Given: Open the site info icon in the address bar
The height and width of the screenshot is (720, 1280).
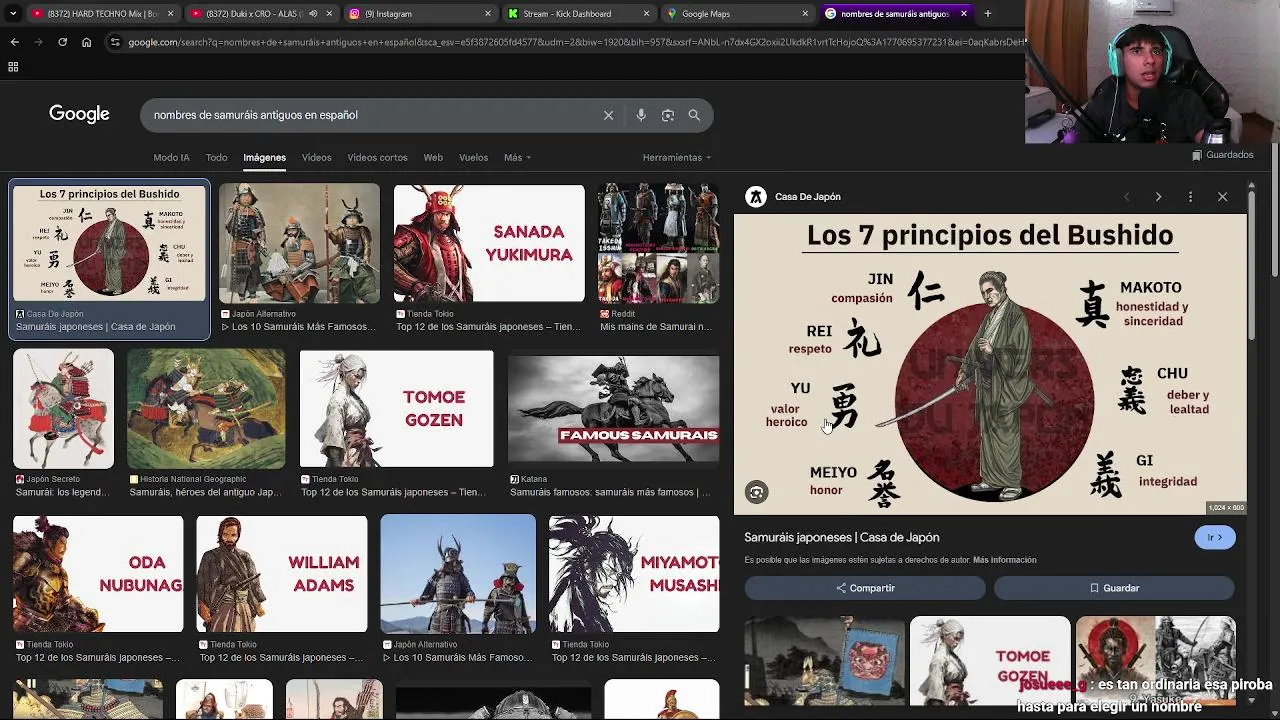Looking at the screenshot, I should 115,42.
